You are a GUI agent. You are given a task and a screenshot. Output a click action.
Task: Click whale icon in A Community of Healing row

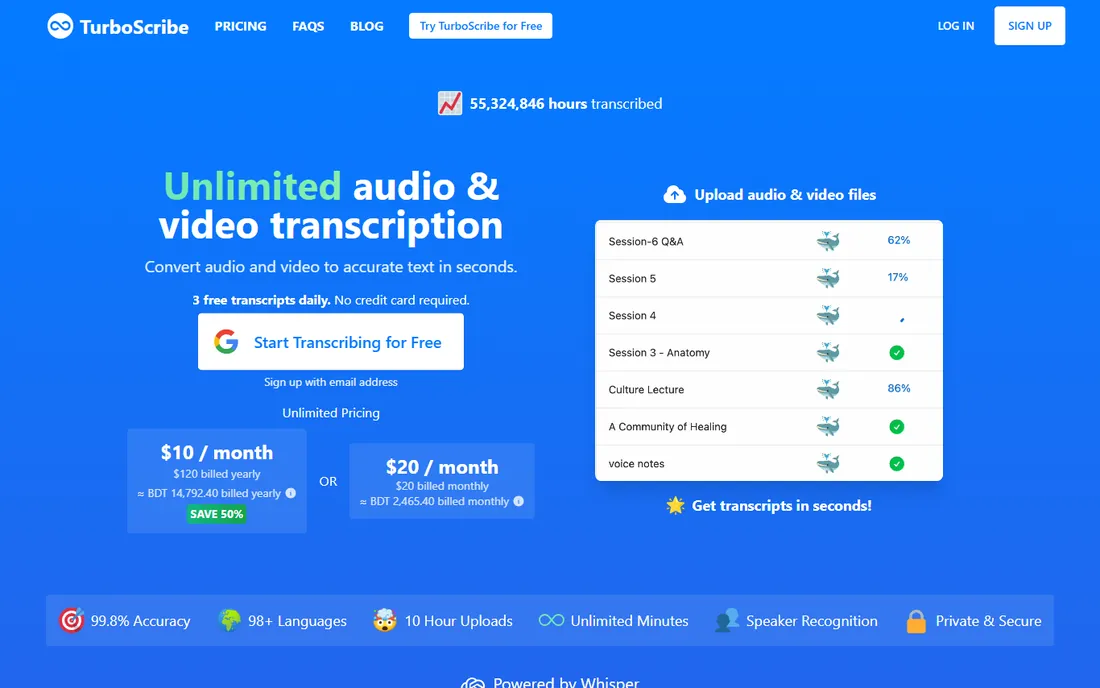coord(828,426)
